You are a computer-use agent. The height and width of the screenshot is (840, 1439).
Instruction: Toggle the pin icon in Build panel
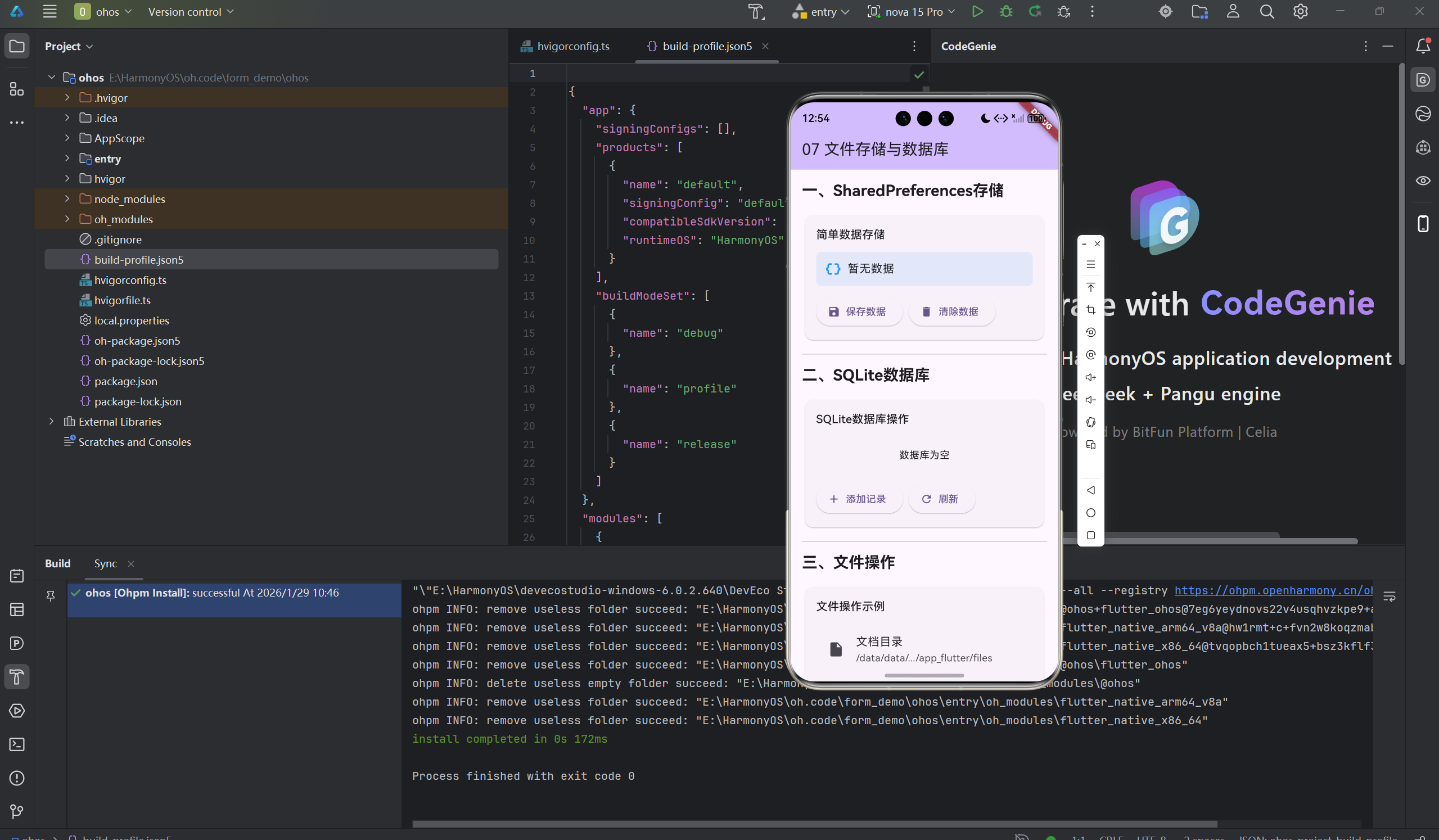click(x=50, y=596)
